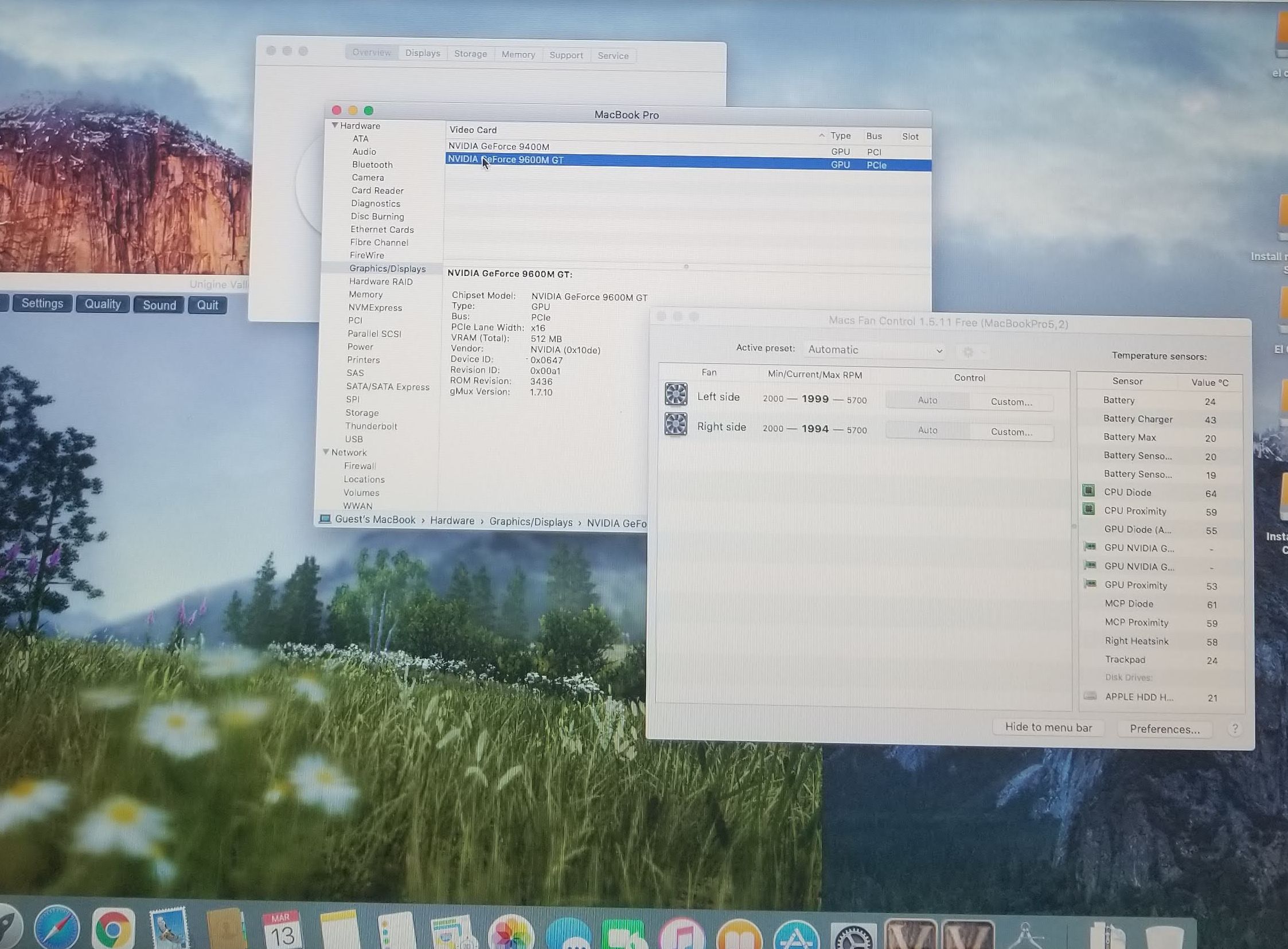Switch to the Displays tab
Viewport: 1288px width, 949px height.
tap(422, 53)
